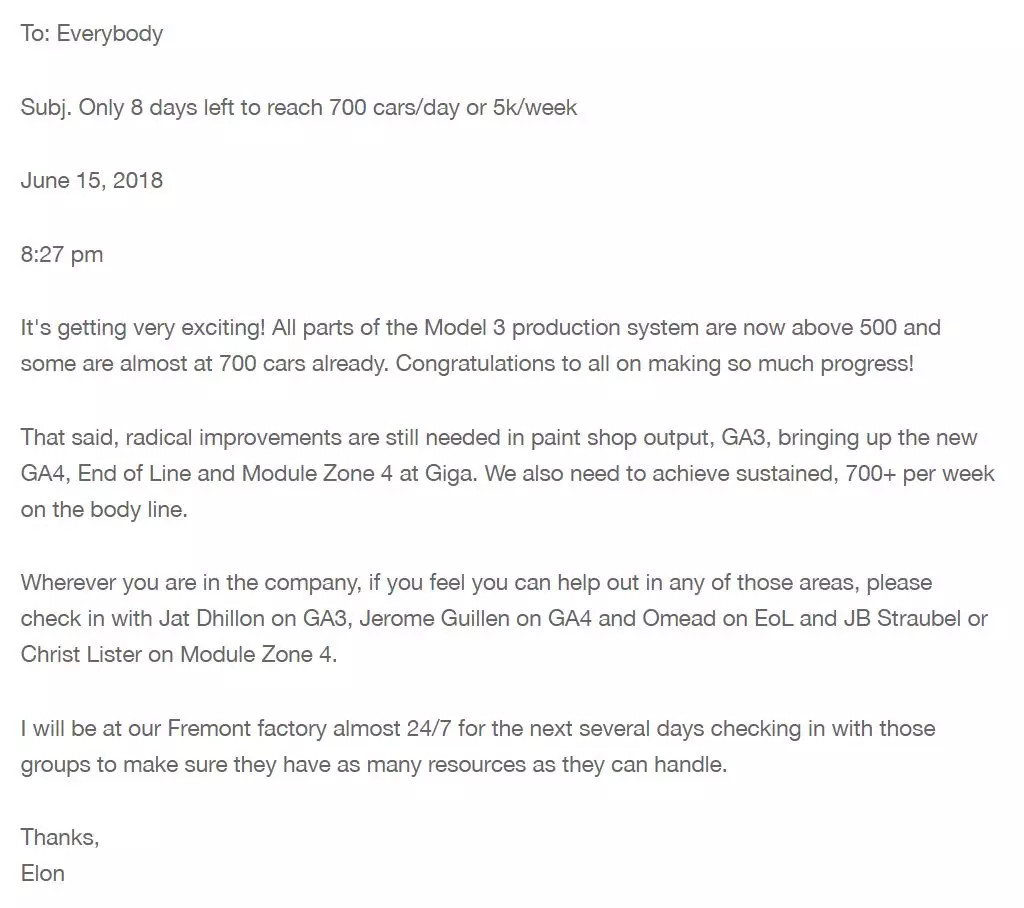The width and height of the screenshot is (1024, 908).
Task: Click the words 'Fremont factory'
Action: 247,728
